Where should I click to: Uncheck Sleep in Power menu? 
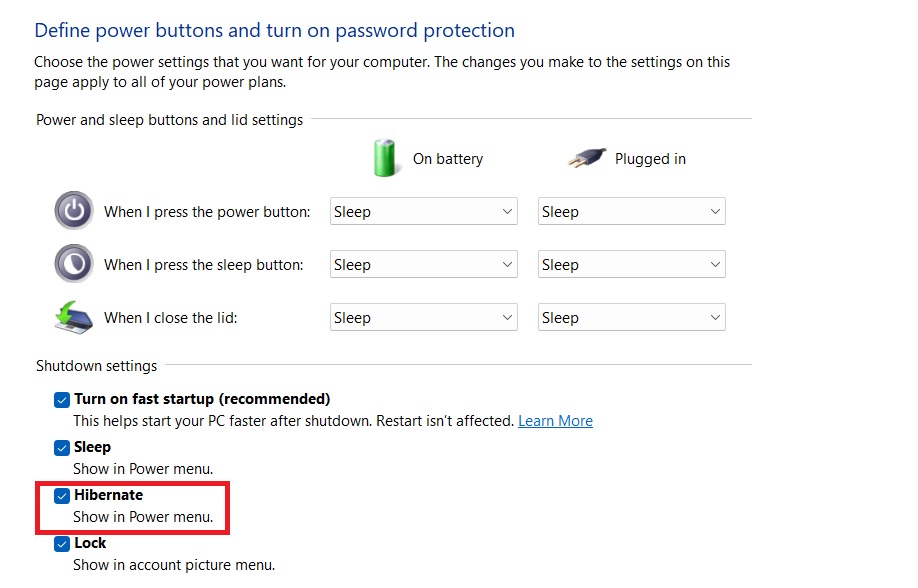tap(62, 447)
